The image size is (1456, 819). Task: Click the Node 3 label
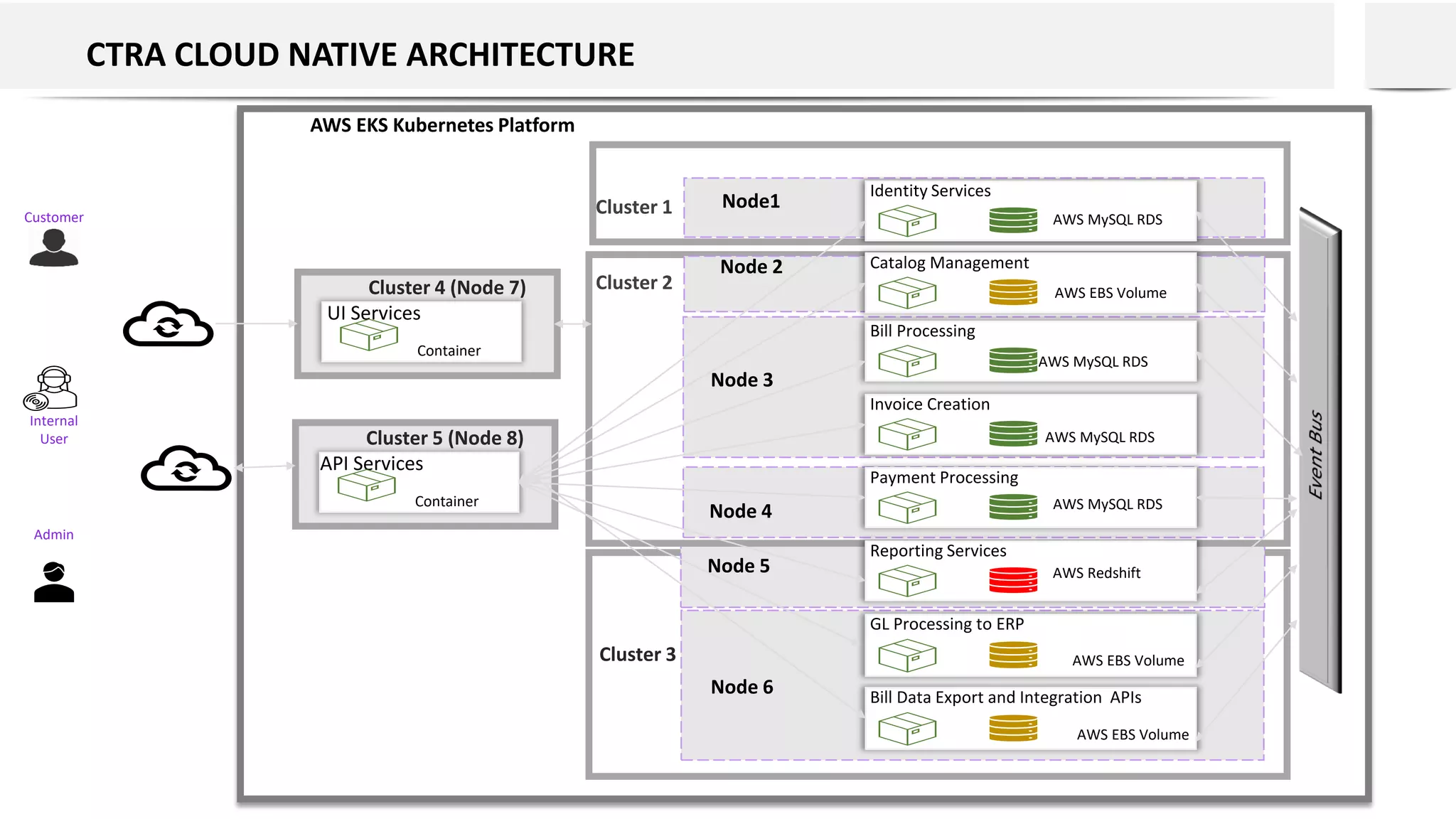click(742, 380)
